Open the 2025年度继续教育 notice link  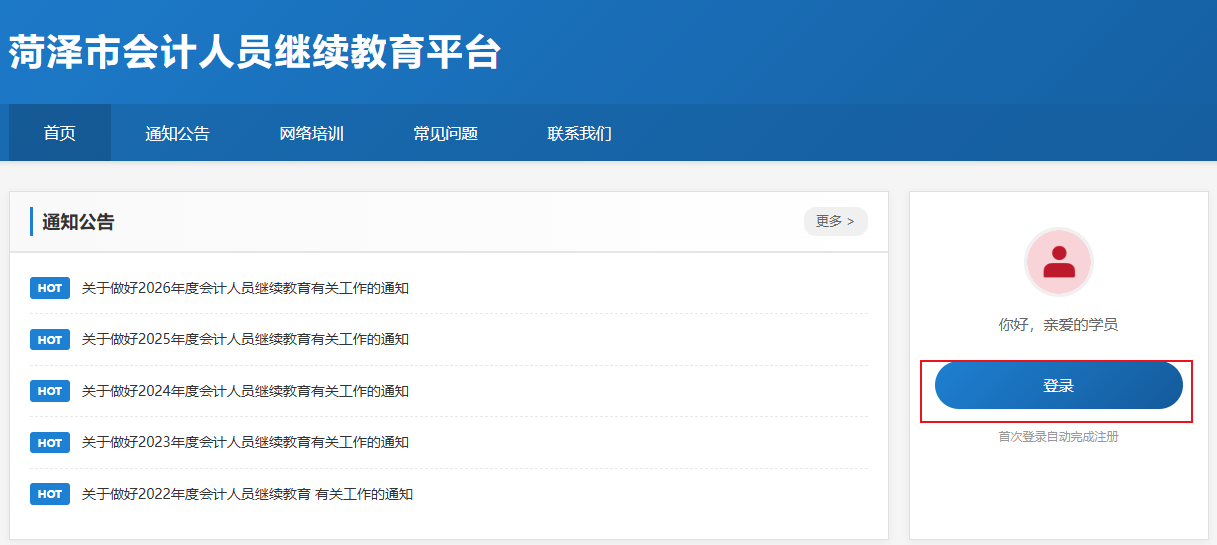click(245, 340)
